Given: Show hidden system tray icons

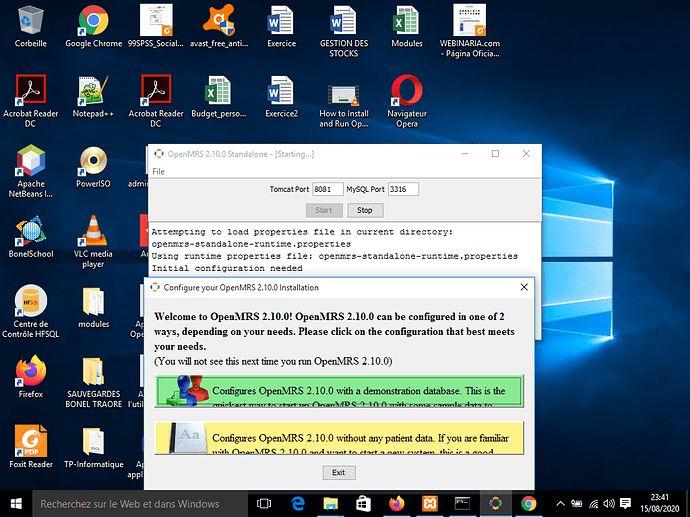Looking at the screenshot, I should point(560,504).
